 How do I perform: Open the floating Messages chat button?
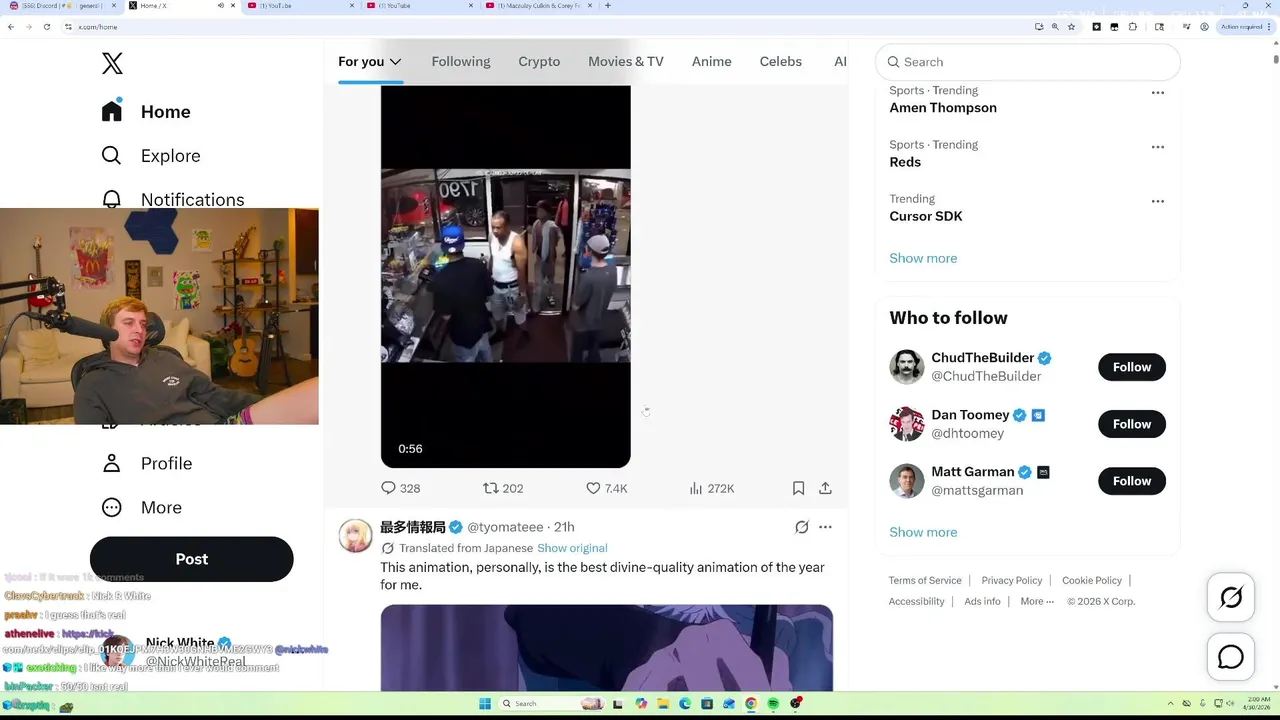click(x=1231, y=657)
